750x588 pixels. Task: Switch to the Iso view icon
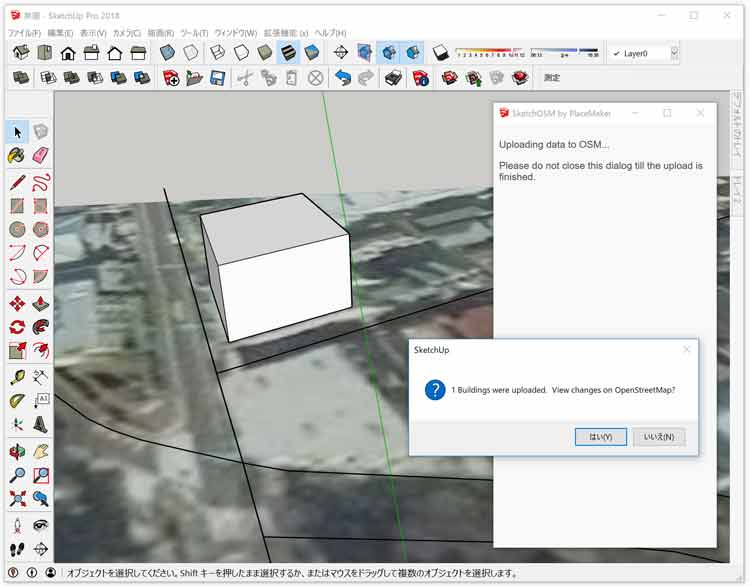21,52
